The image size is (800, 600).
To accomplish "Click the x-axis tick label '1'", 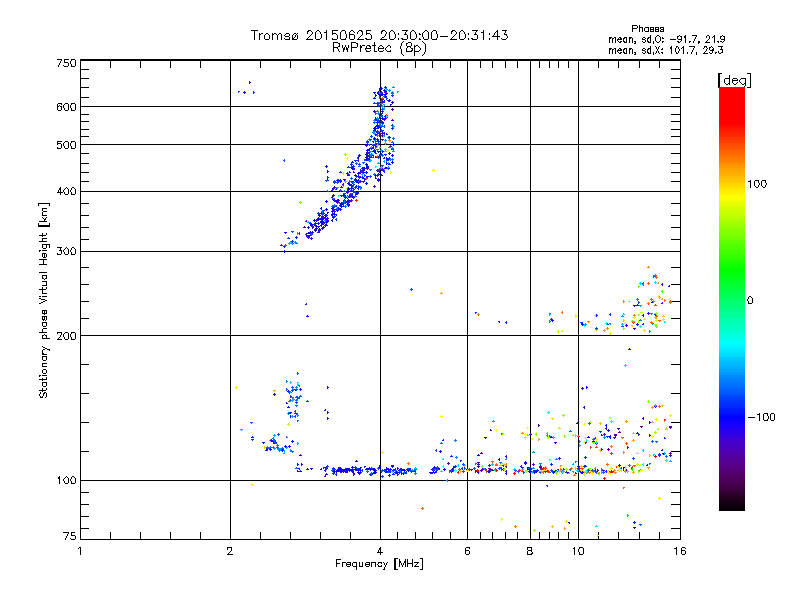I will pyautogui.click(x=80, y=551).
